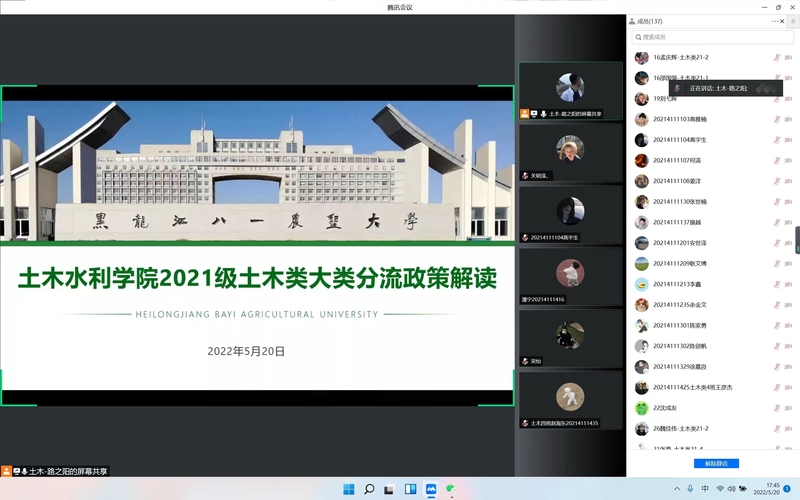Screen dimensions: 800x500
Task: Toggle muted mic icon for 20214111103高雅楠
Action: [775, 119]
